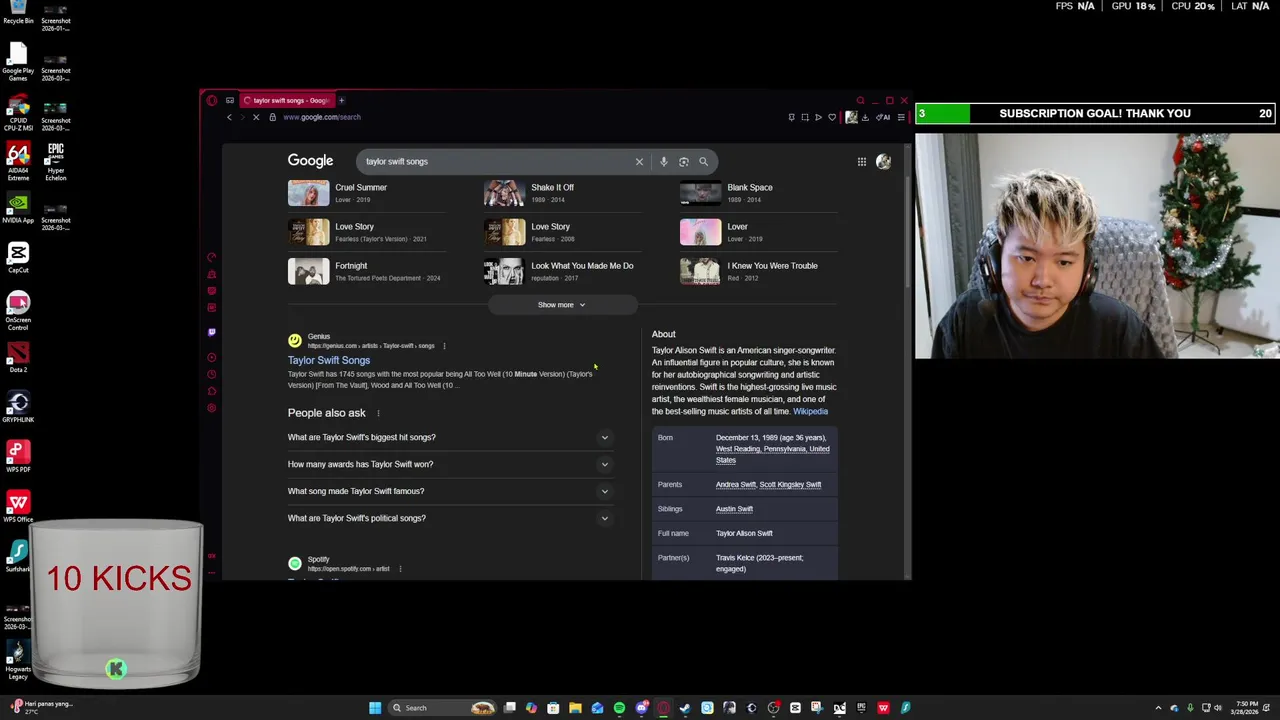Expand 'What are Taylor Swift's political songs?'
This screenshot has height=720, width=1280.
[x=449, y=518]
